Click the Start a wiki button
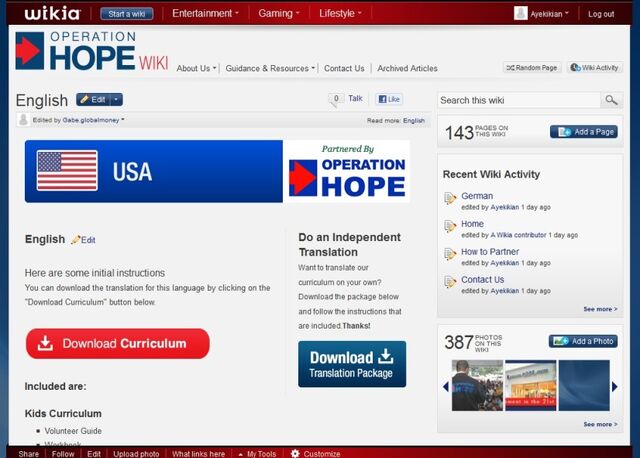This screenshot has width=640, height=458. point(127,14)
